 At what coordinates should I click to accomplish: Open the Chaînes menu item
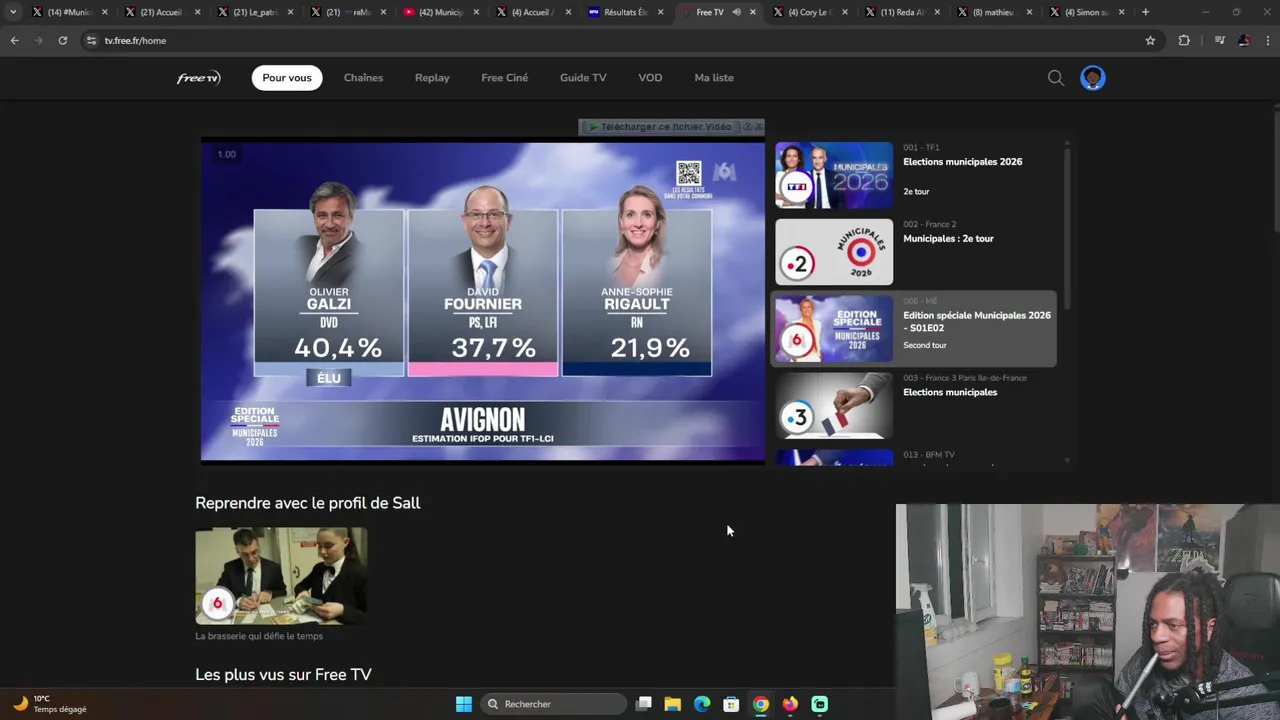[363, 78]
